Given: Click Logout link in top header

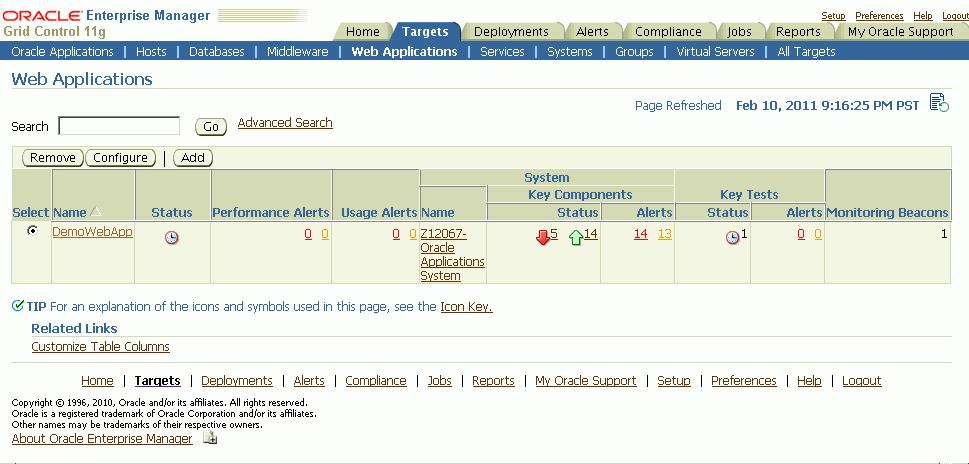Looking at the screenshot, I should click(955, 16).
